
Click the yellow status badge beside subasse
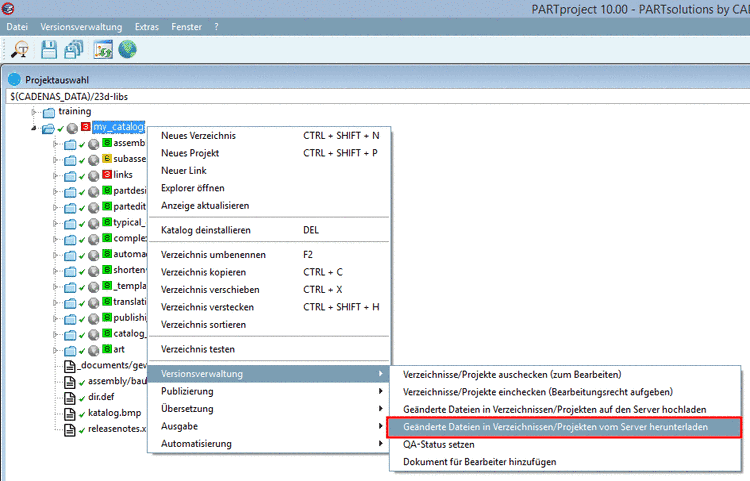pyautogui.click(x=107, y=158)
